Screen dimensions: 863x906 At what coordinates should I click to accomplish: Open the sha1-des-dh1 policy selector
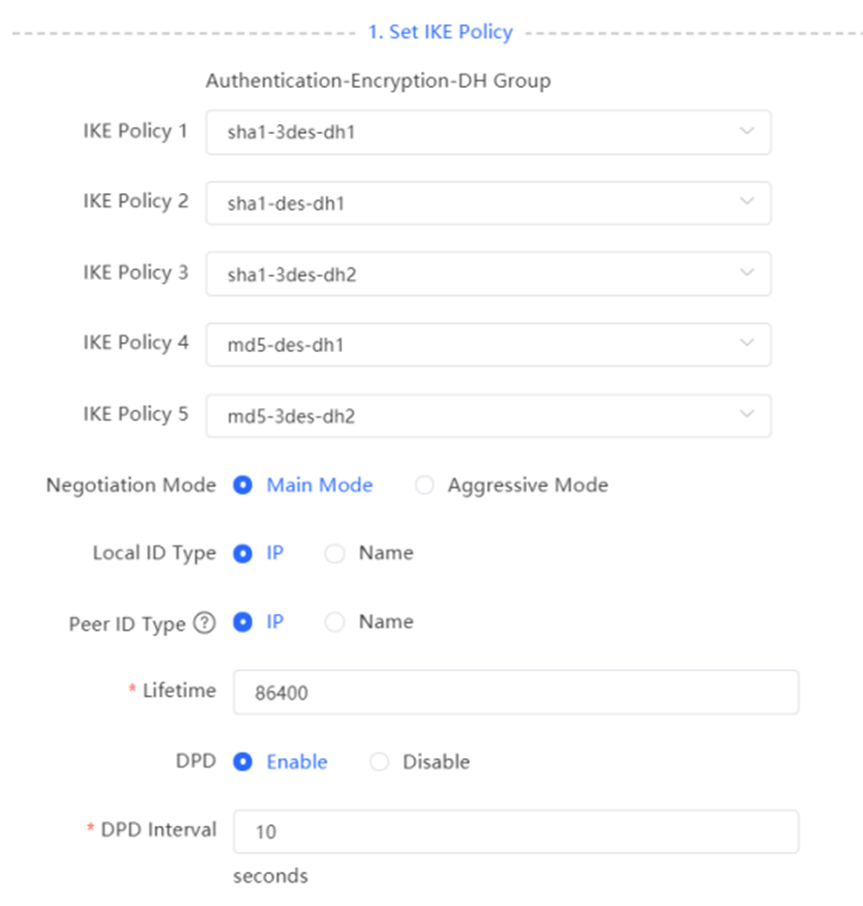click(x=488, y=203)
